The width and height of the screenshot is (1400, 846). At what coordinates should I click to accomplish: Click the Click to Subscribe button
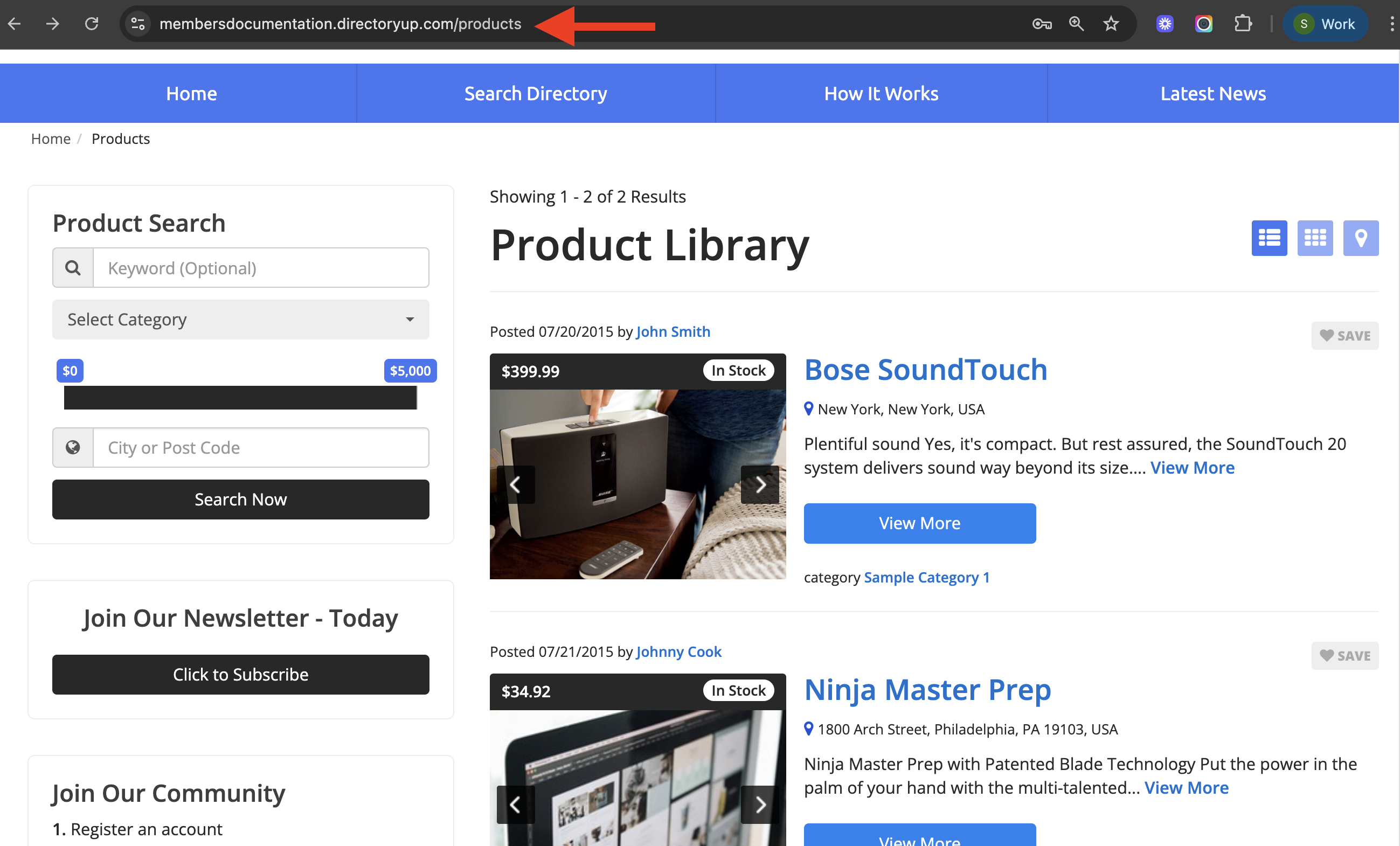[240, 675]
